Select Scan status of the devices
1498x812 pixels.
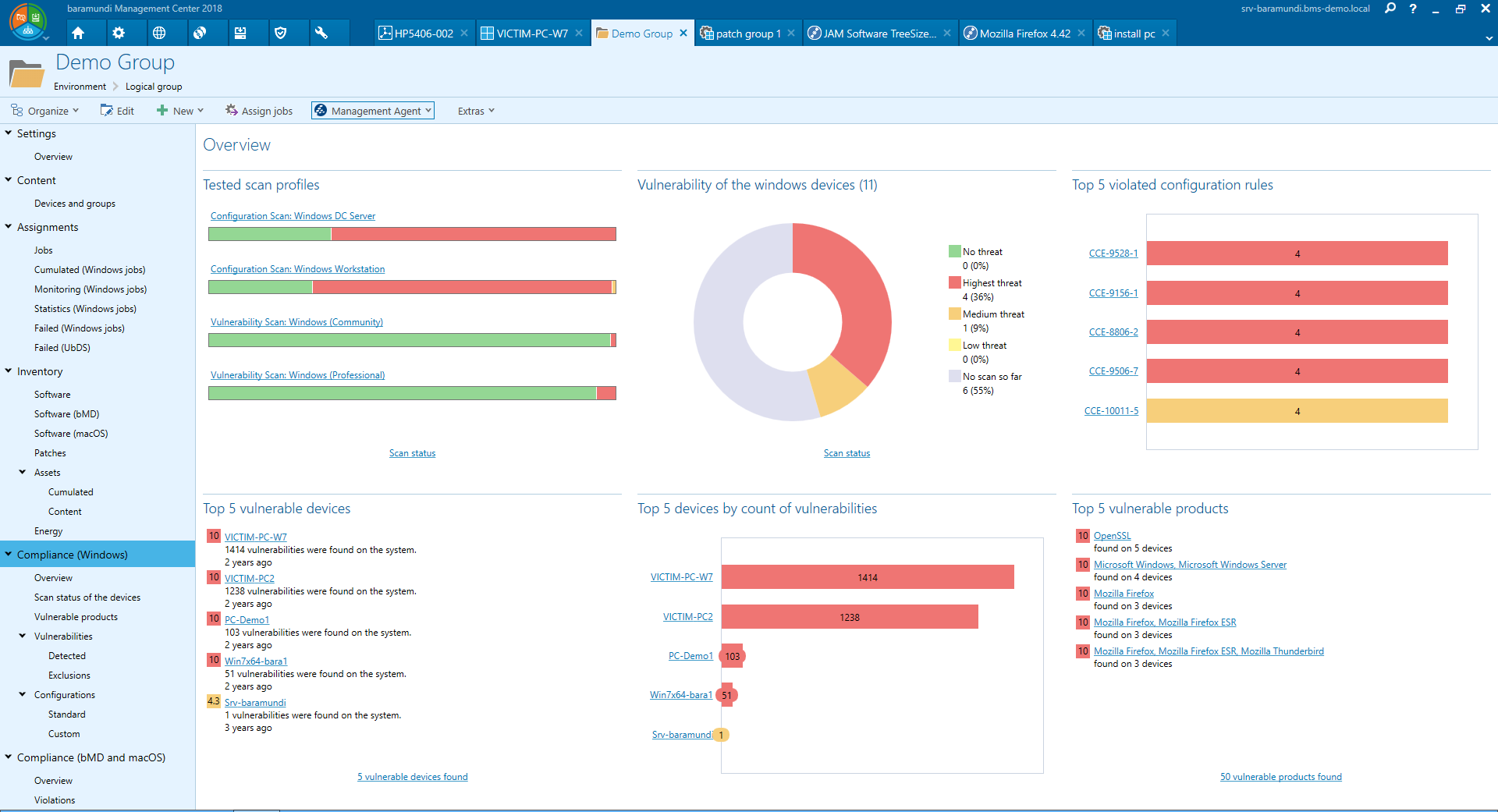coord(87,597)
